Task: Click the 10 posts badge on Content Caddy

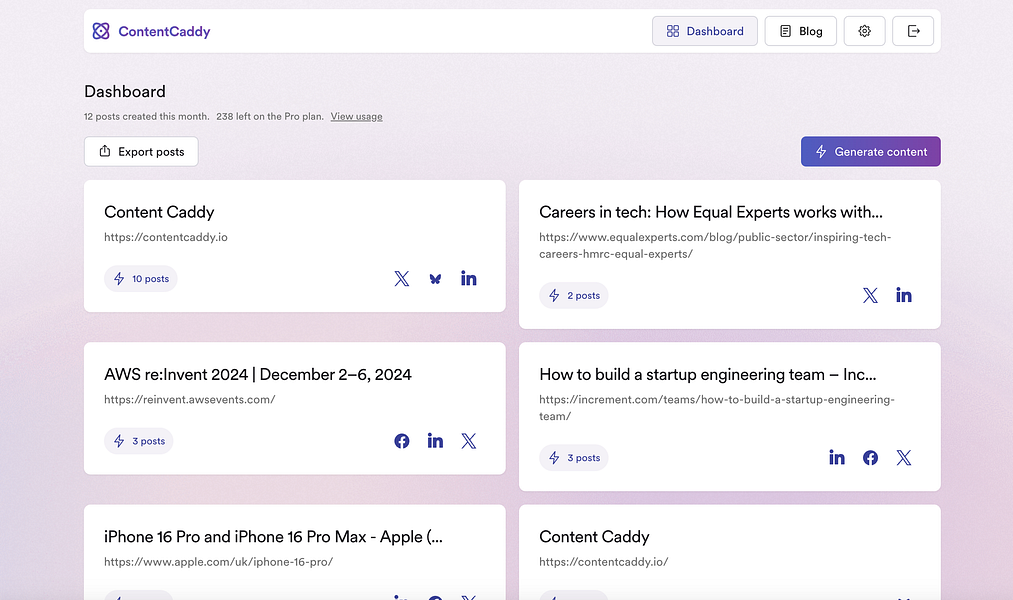Action: 141,279
